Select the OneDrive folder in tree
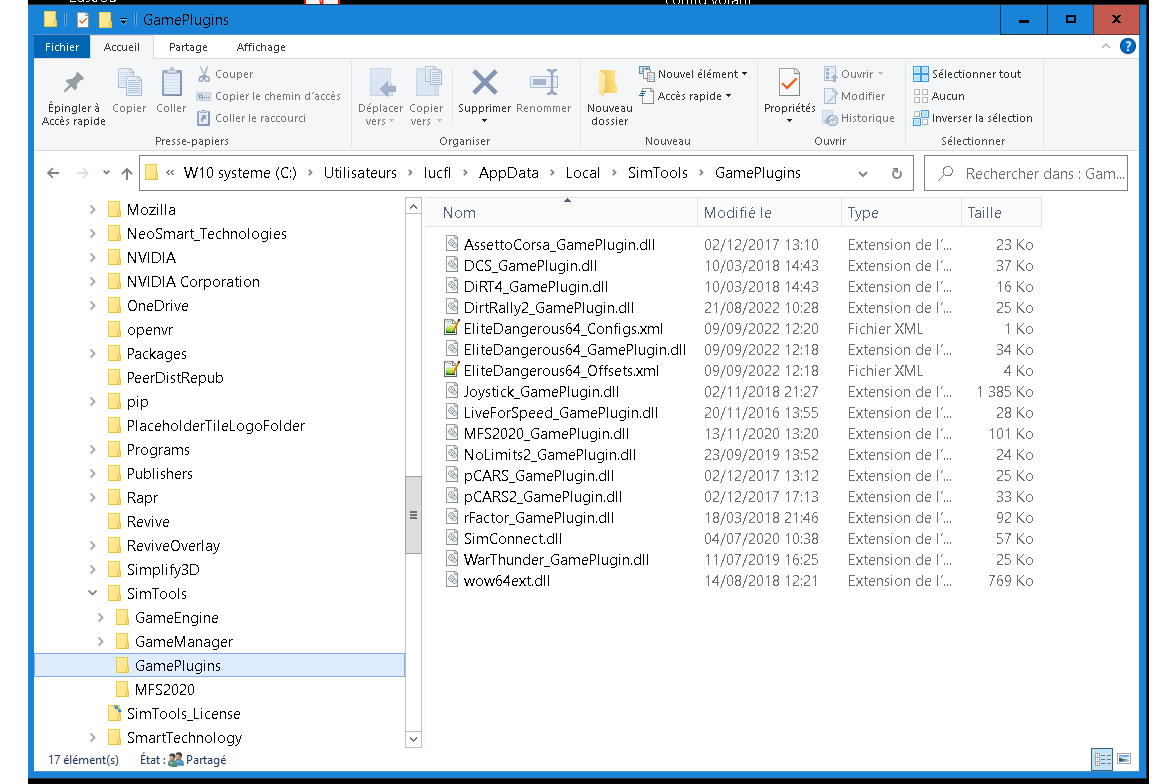The image size is (1176, 784). coord(158,305)
